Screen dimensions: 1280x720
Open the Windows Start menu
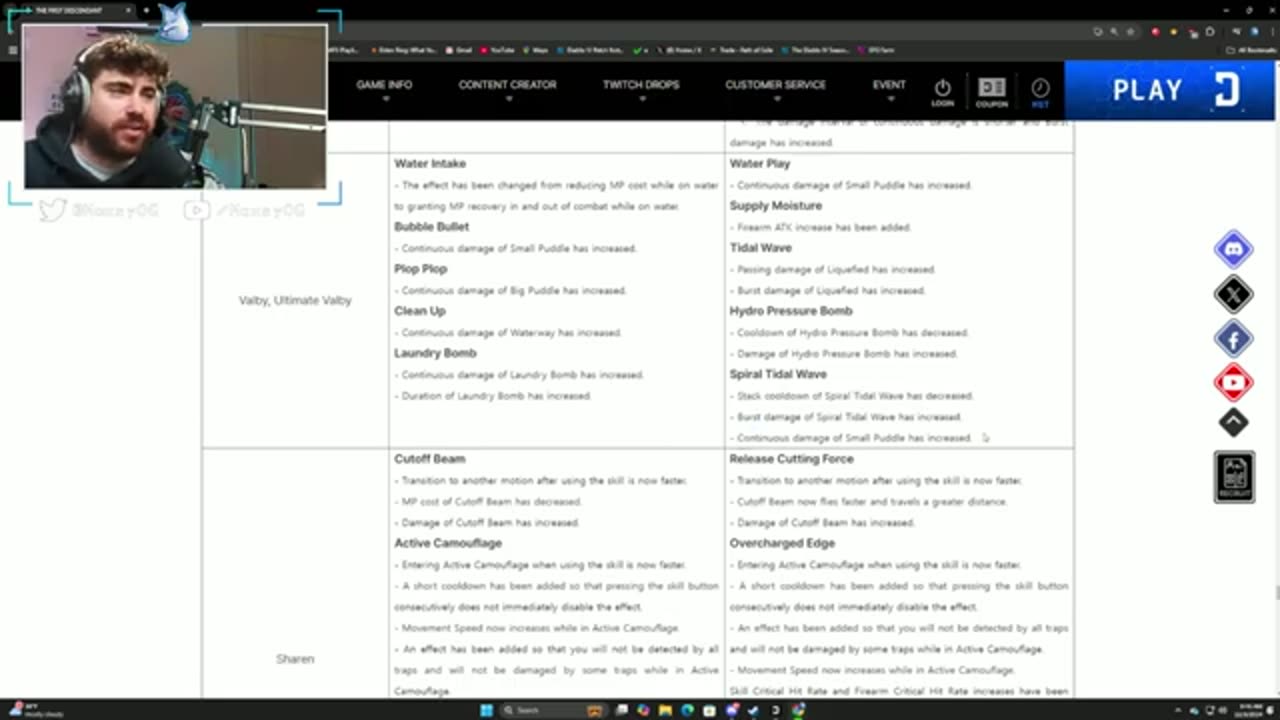[487, 710]
